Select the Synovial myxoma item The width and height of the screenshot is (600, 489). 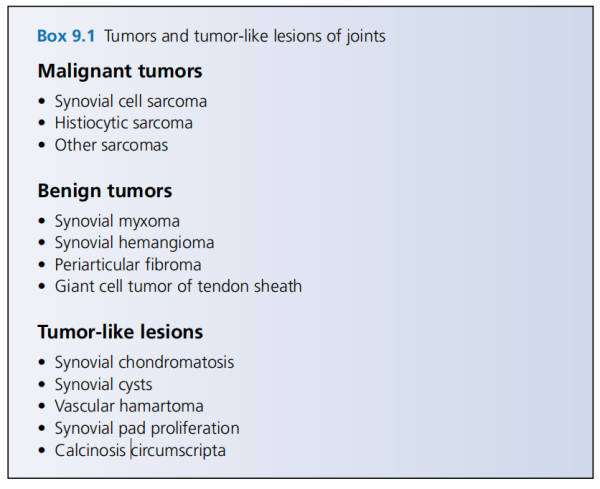pos(117,222)
